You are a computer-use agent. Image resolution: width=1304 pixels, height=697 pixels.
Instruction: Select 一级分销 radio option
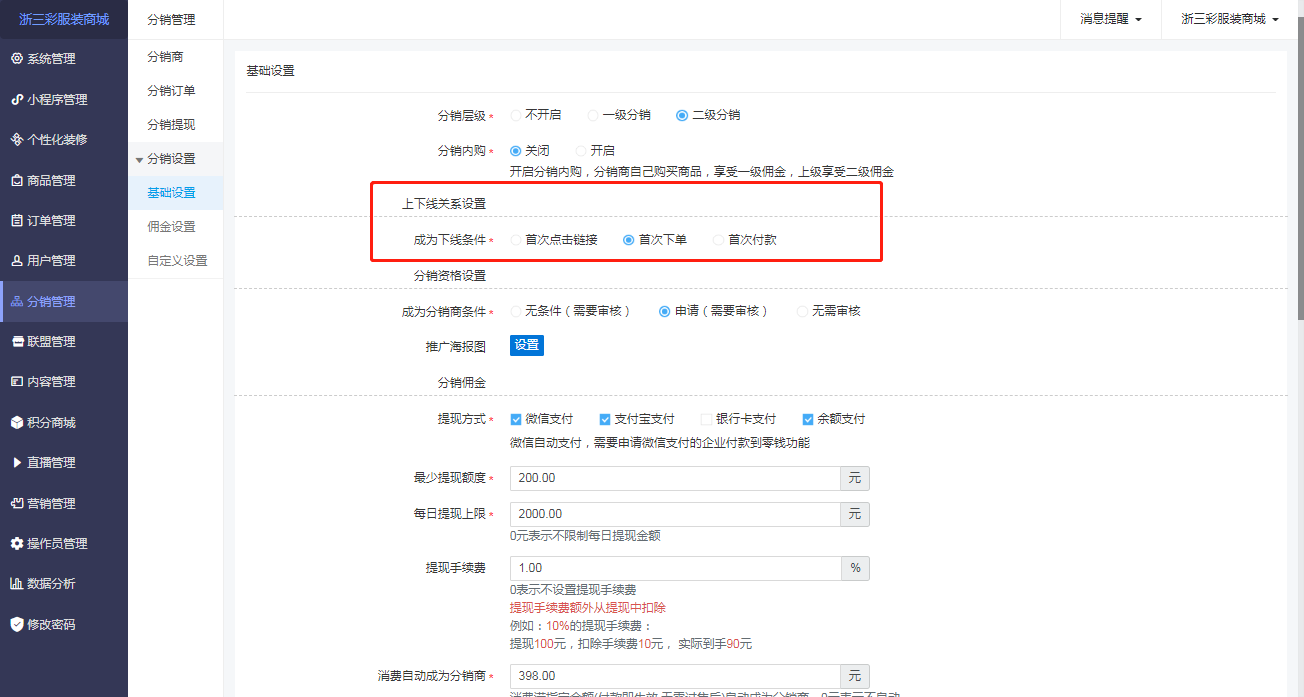[593, 115]
